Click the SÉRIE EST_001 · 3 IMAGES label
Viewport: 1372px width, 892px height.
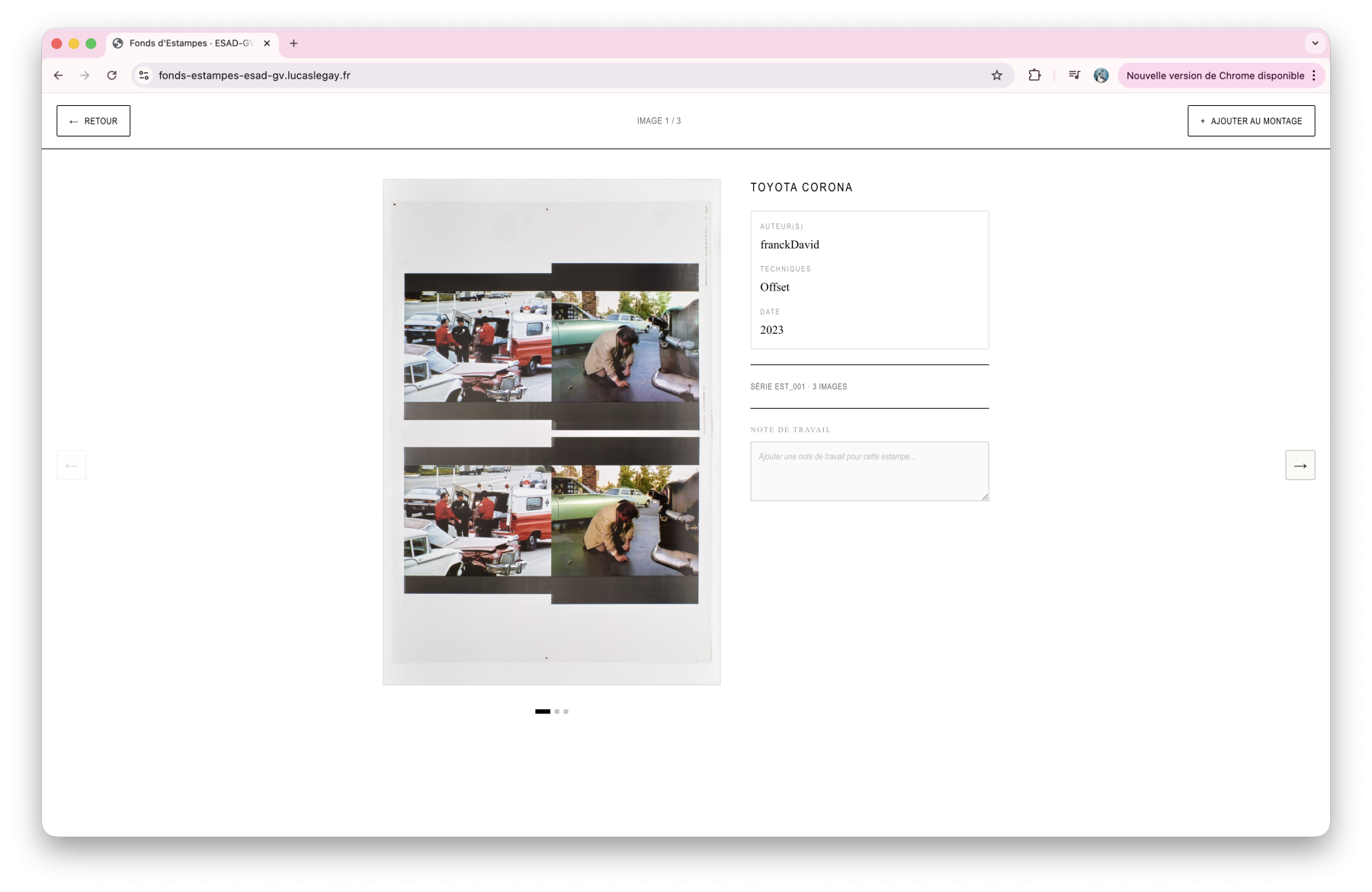[x=798, y=387]
